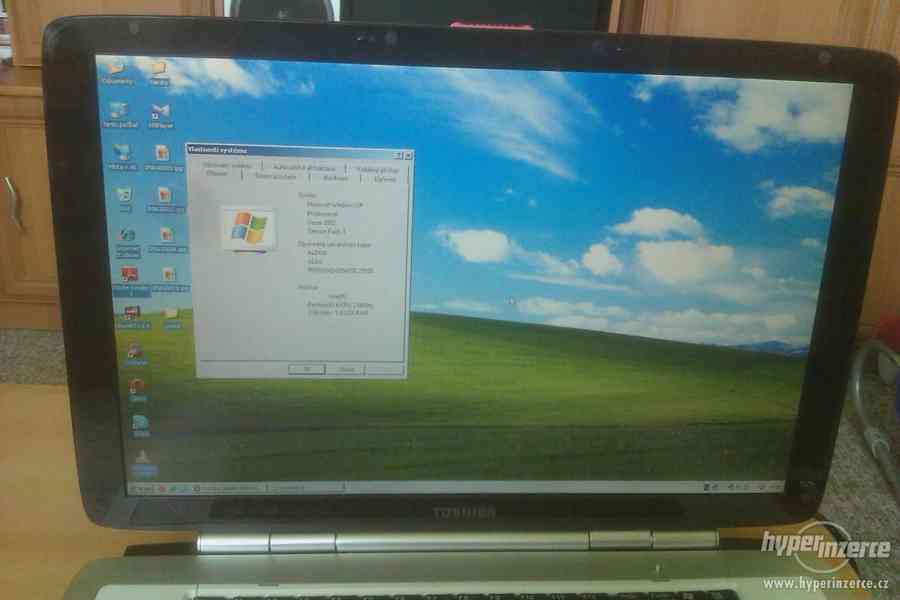Open the Automatické aktualizace tab
This screenshot has height=600, width=900.
tap(304, 168)
